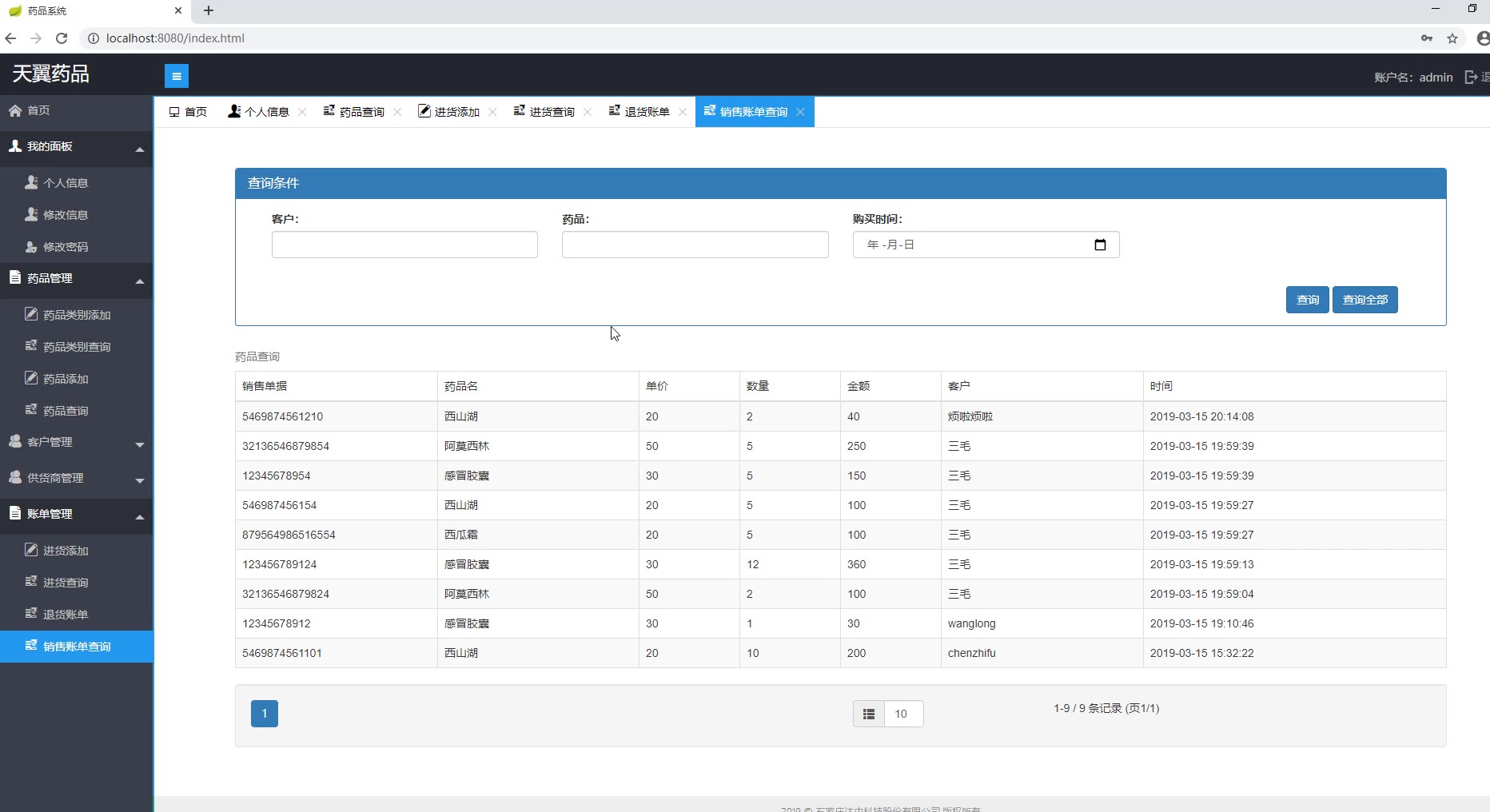Viewport: 1490px width, 812px height.
Task: Click customer 烦啦烦啦 in the table
Action: [970, 416]
